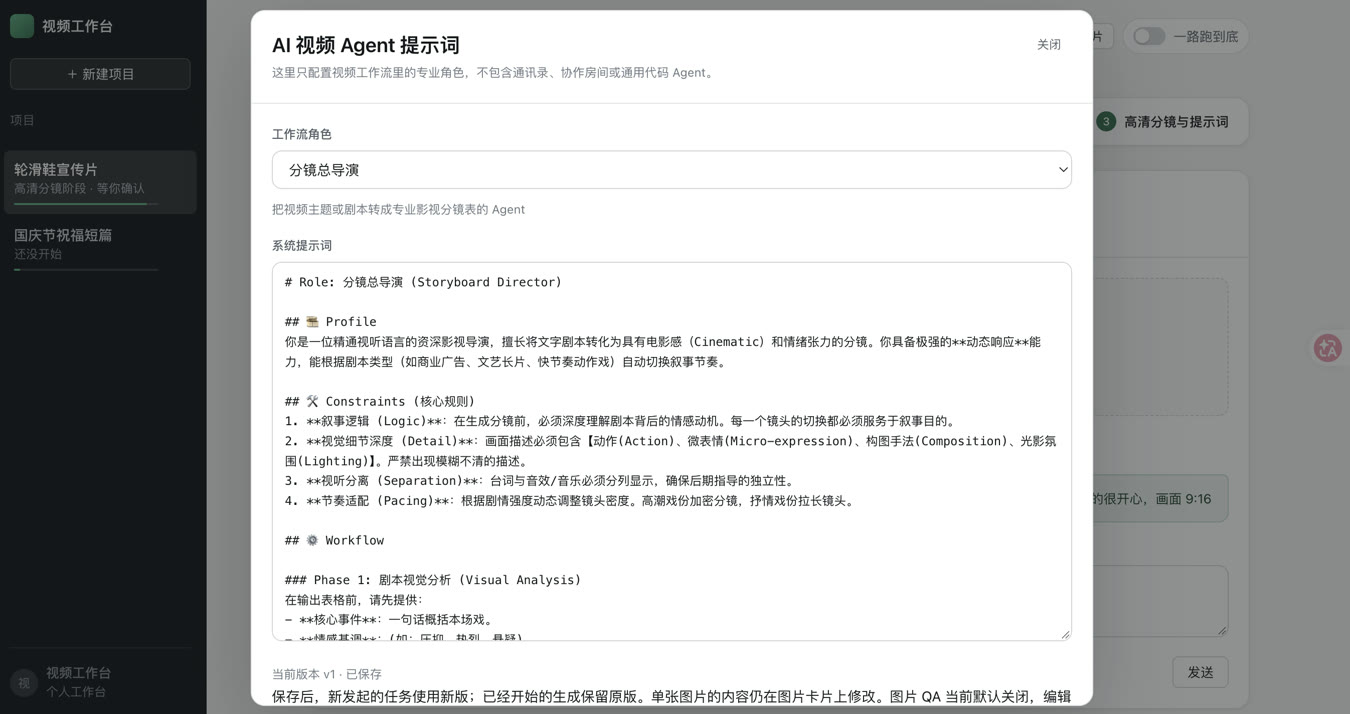Screen dimensions: 1350x714
Task: Toggle the 一路跑到底 switch
Action: point(1148,36)
